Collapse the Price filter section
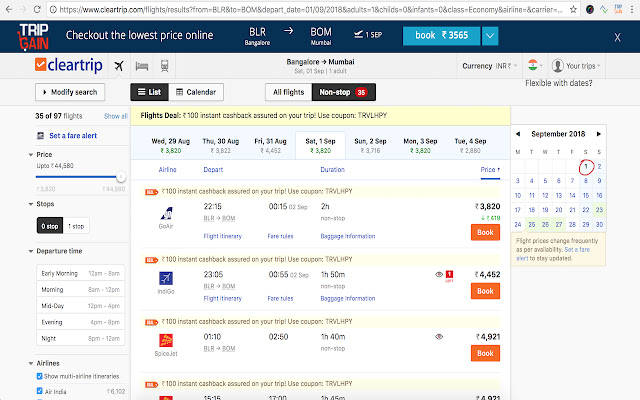Viewport: 640px width, 400px height. 40,155
